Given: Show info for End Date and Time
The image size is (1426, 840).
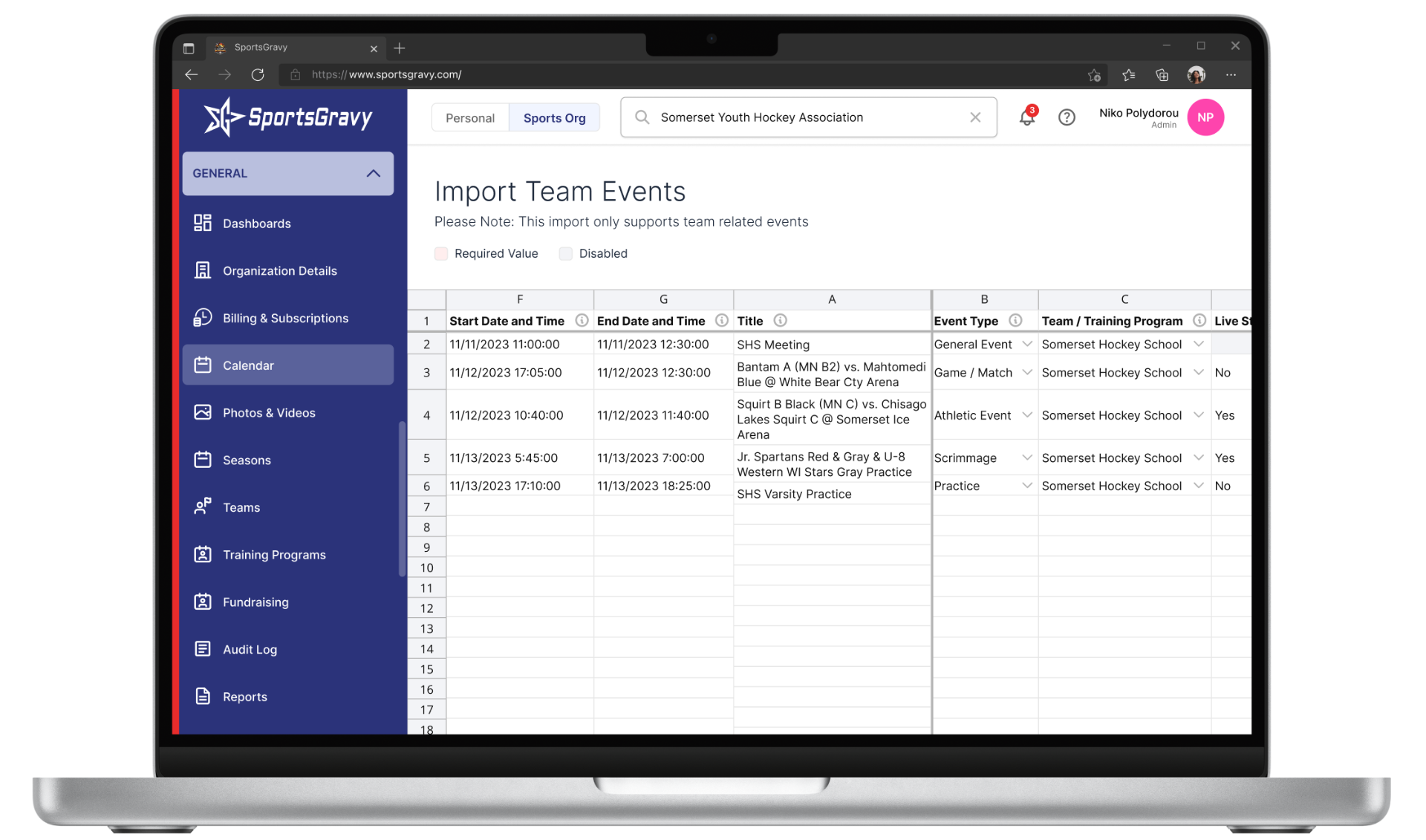Looking at the screenshot, I should (721, 320).
